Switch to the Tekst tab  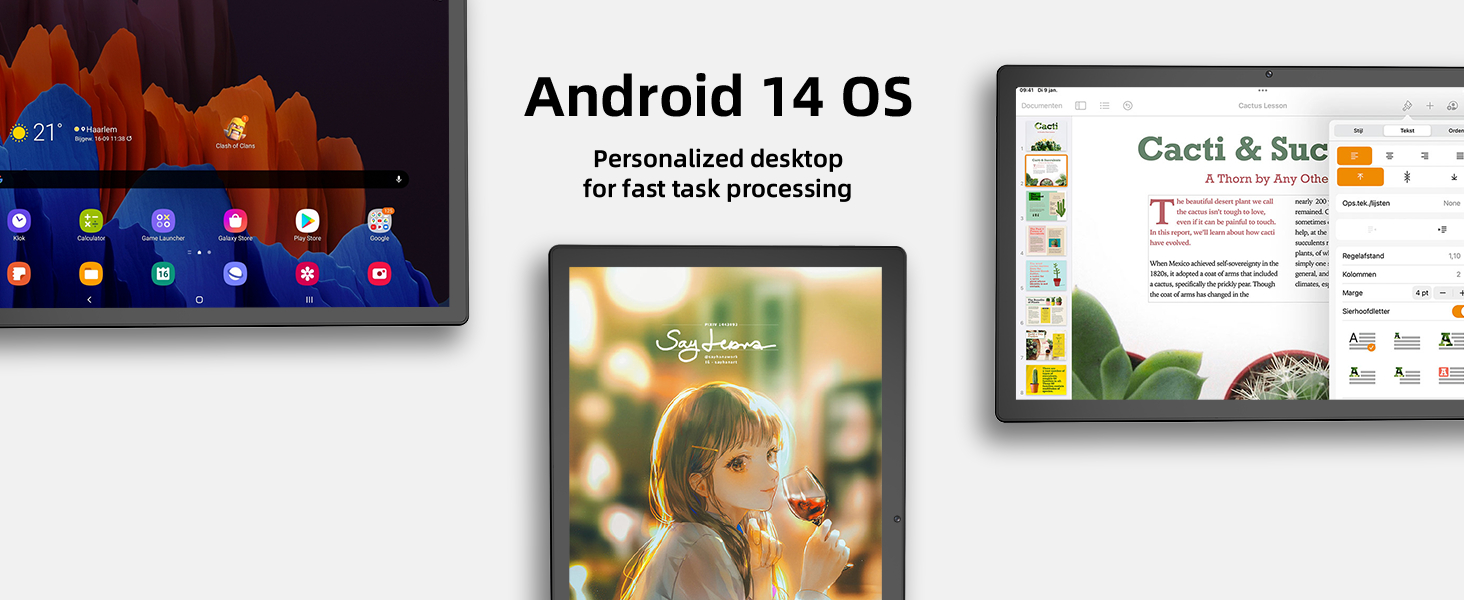tap(1407, 131)
